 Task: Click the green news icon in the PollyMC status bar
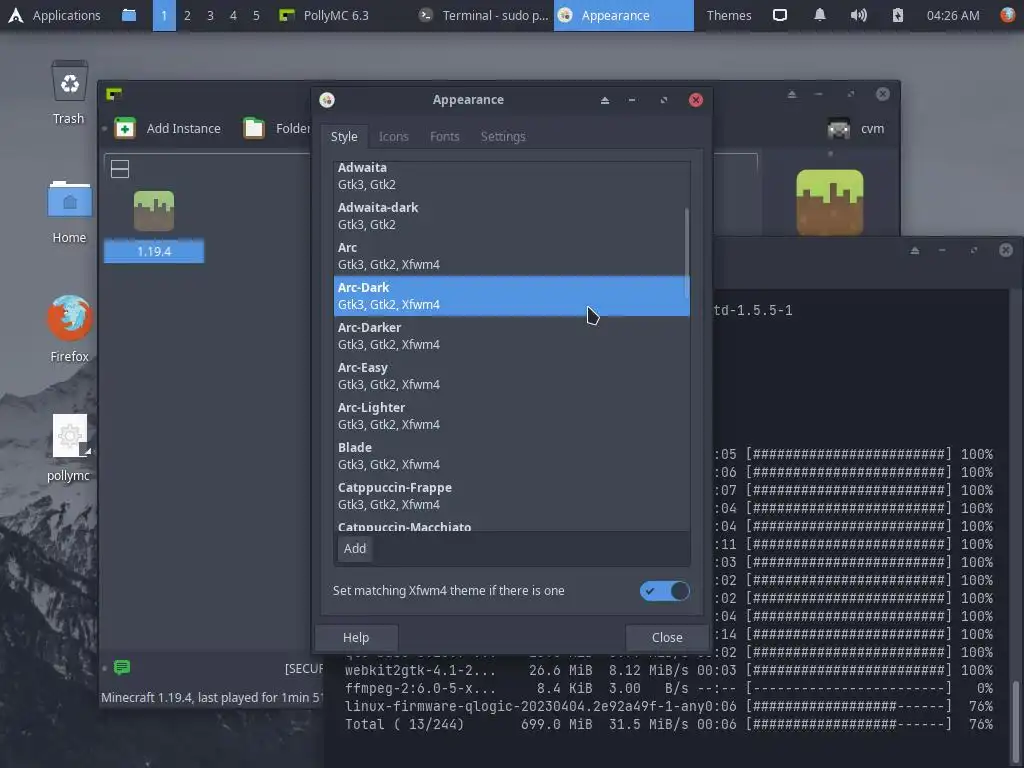pyautogui.click(x=121, y=667)
